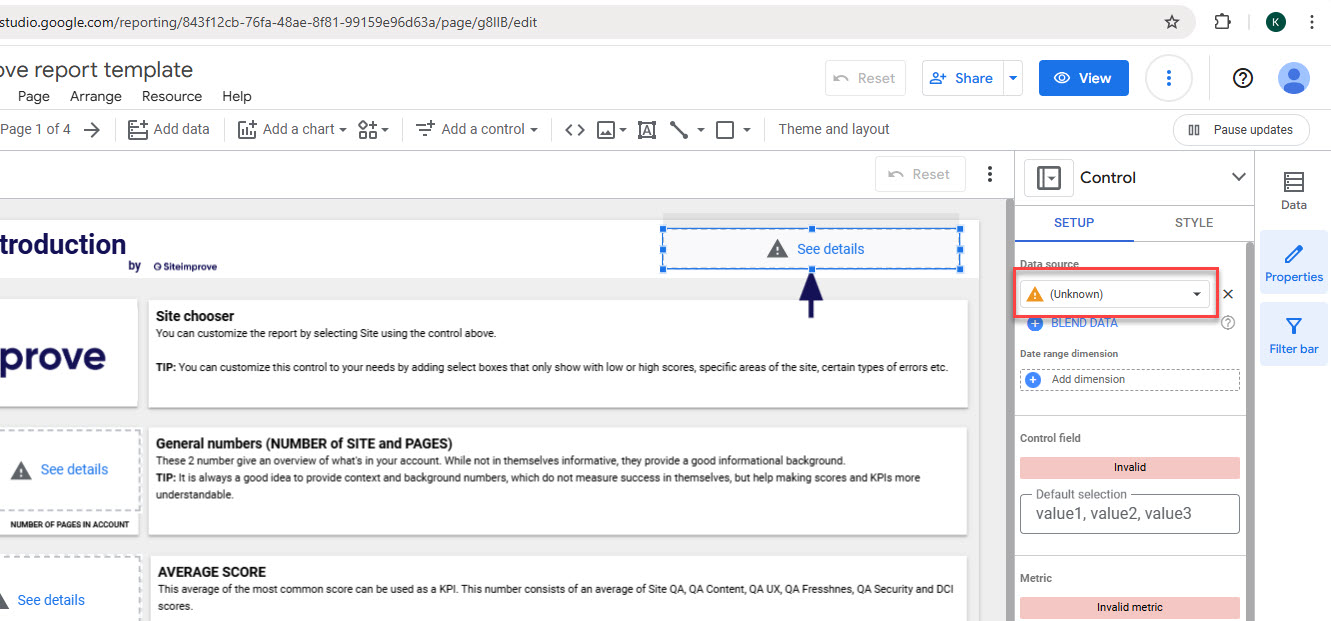
Task: Click See details beside AVERAGE SCORE
Action: tap(51, 600)
